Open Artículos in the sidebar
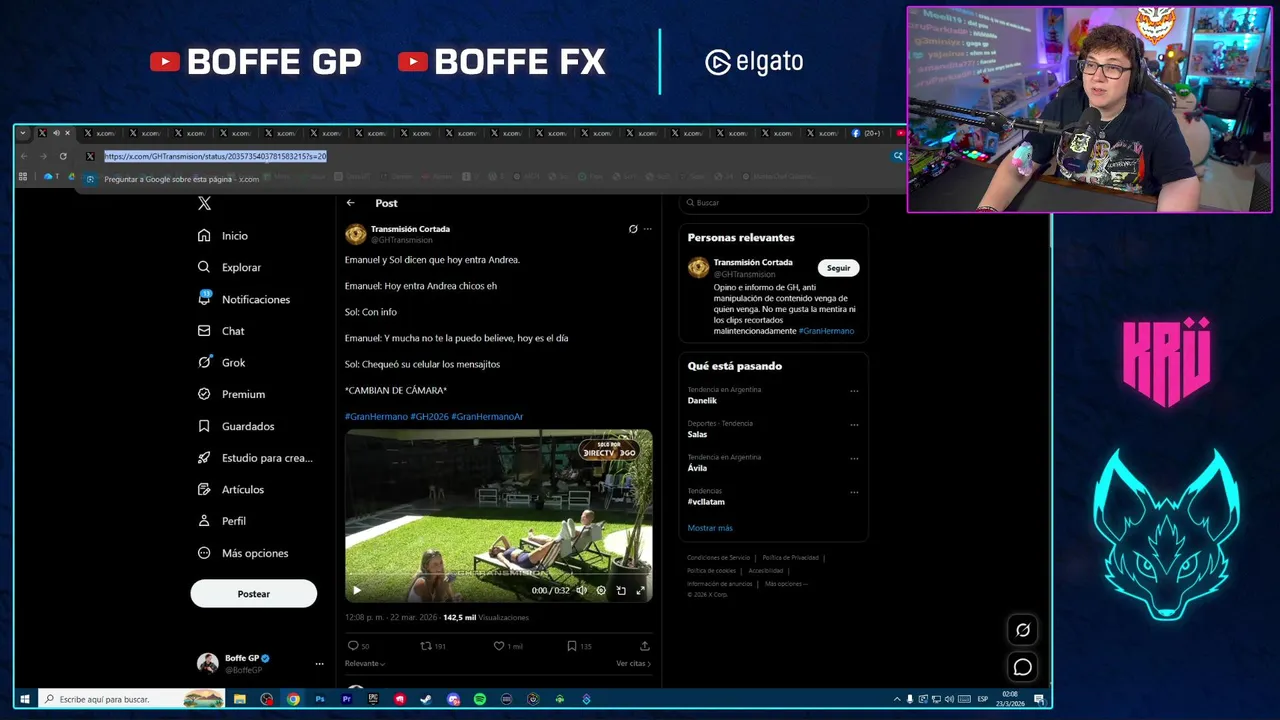 (x=230, y=489)
